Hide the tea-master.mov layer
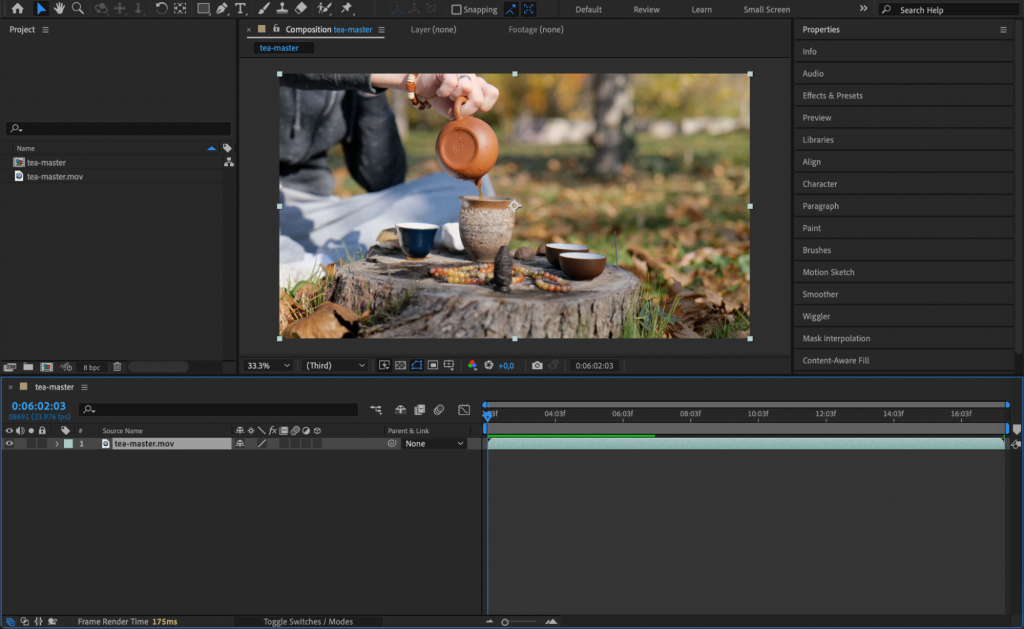The height and width of the screenshot is (629, 1024). [x=8, y=443]
